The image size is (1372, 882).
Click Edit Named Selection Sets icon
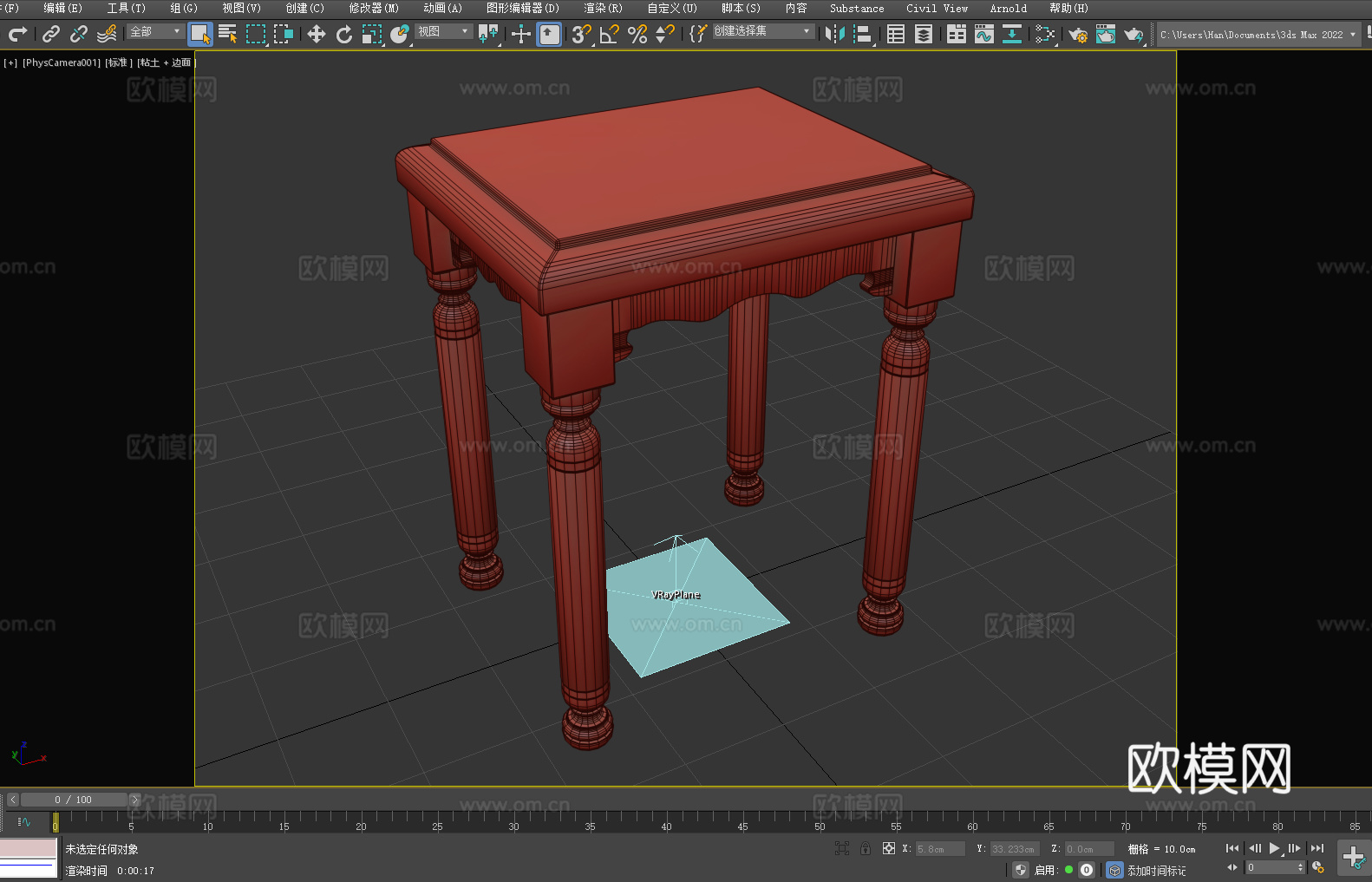click(x=698, y=34)
